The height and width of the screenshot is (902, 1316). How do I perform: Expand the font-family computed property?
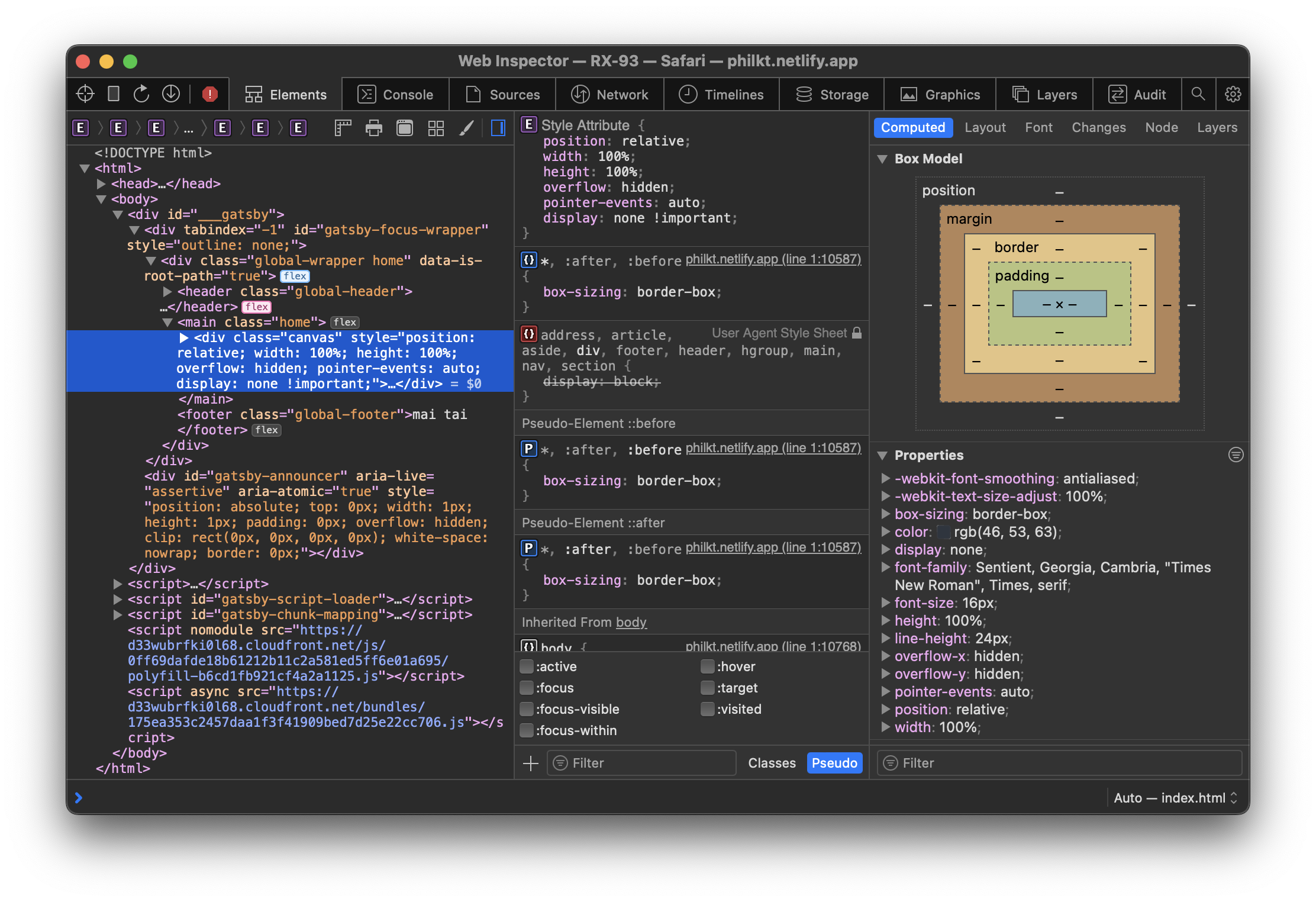[x=886, y=568]
